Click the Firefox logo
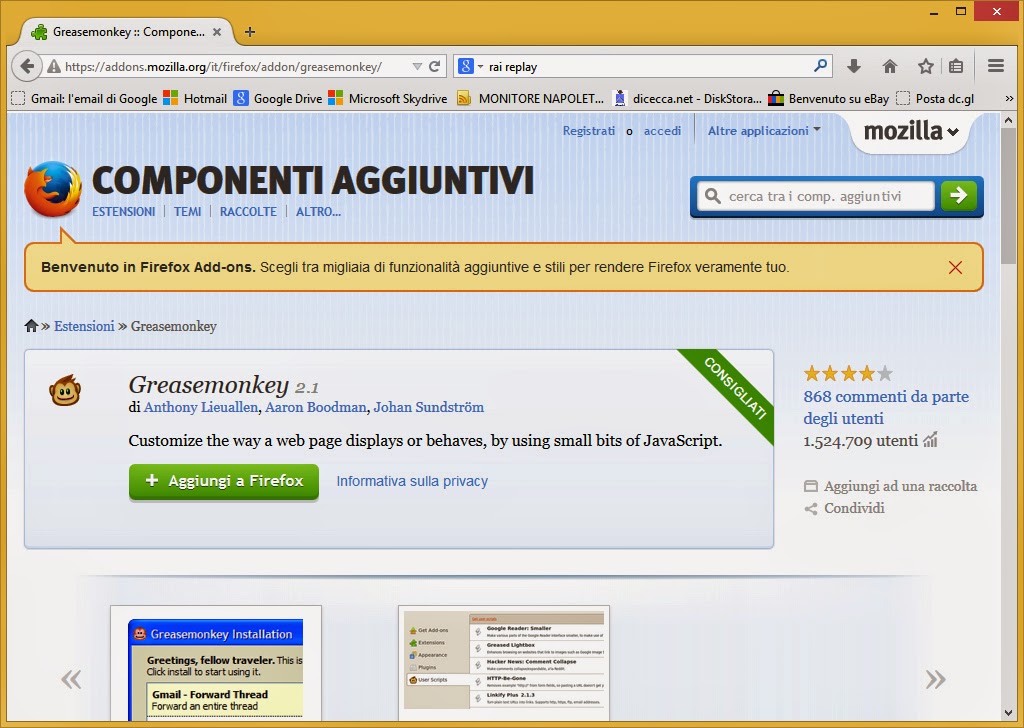This screenshot has width=1024, height=728. [53, 189]
